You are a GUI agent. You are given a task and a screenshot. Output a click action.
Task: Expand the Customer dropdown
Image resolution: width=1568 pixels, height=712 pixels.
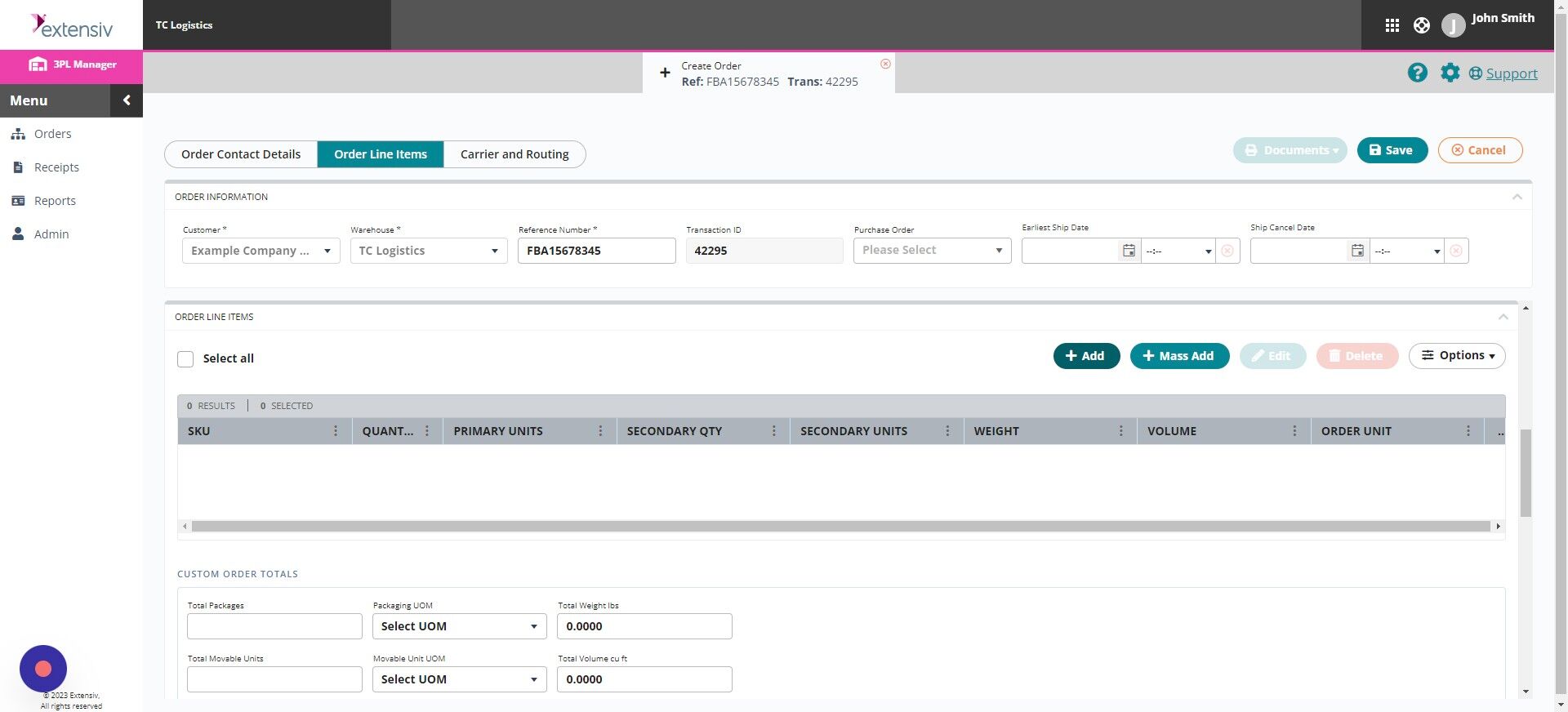(261, 251)
